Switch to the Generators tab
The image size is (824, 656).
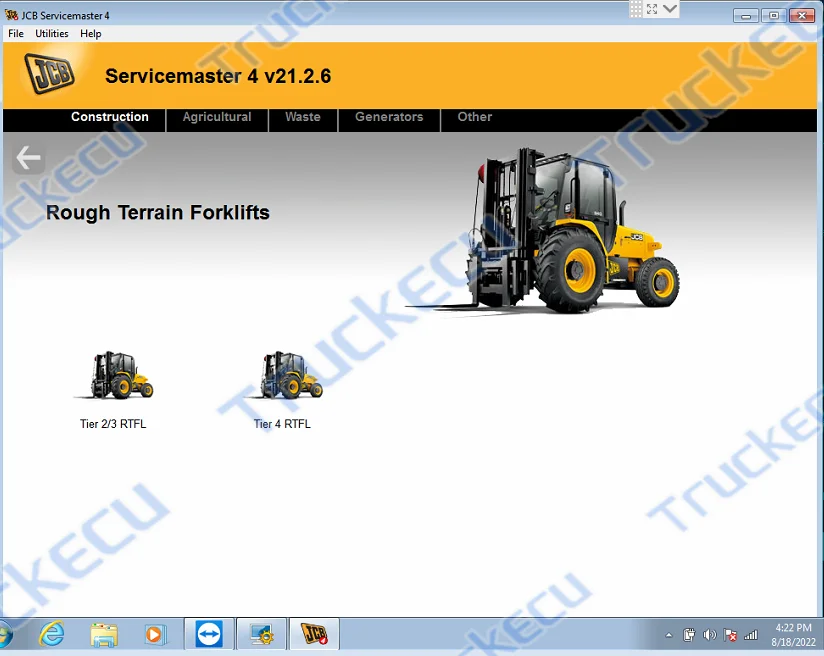pyautogui.click(x=389, y=117)
